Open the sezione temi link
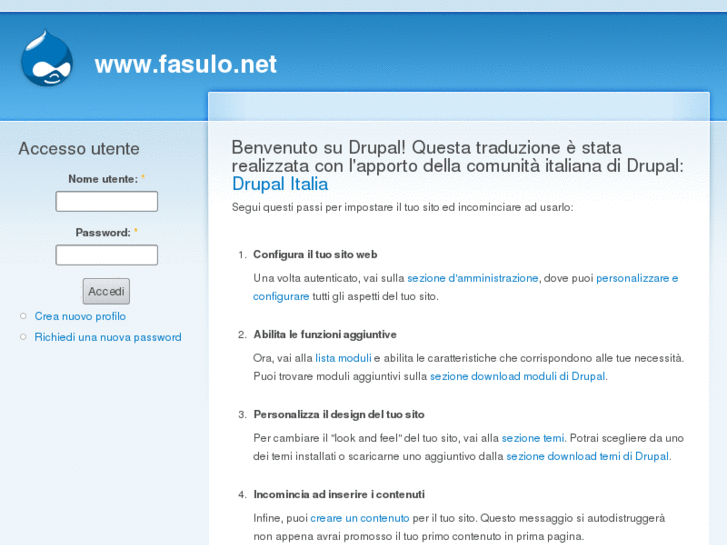This screenshot has width=727, height=545. click(533, 438)
